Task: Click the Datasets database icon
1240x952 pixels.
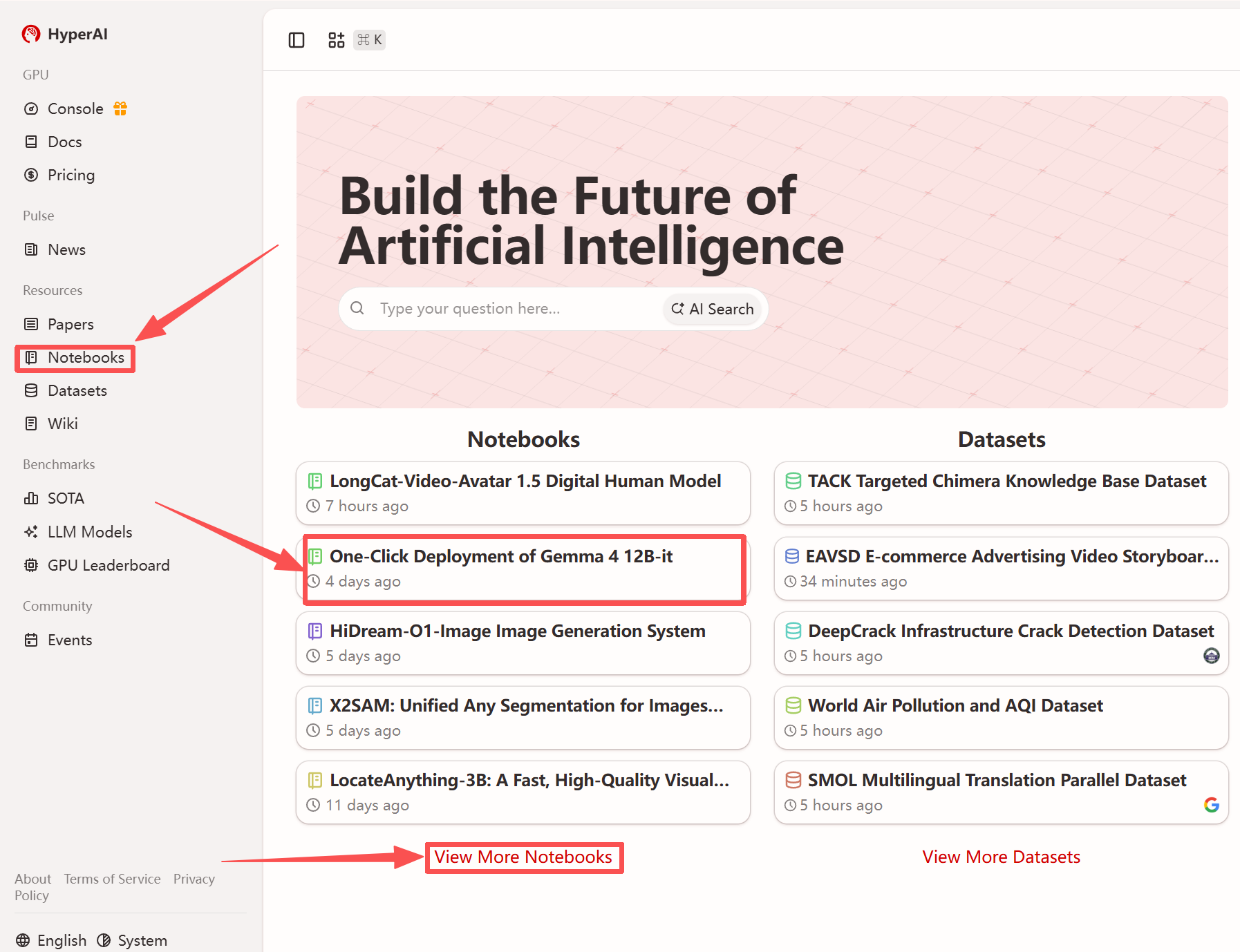Action: pyautogui.click(x=31, y=390)
